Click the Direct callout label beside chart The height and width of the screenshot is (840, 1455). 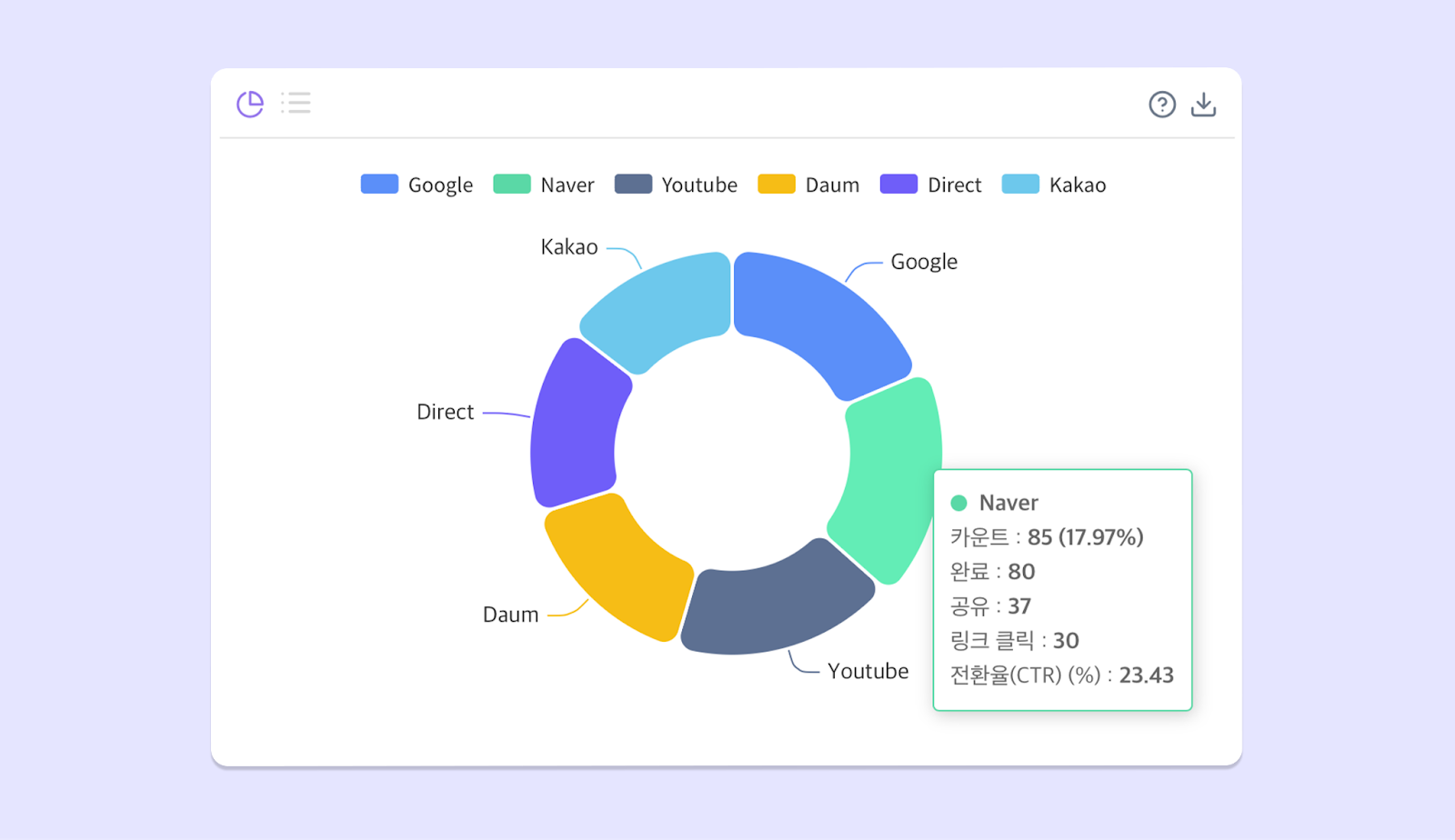(x=445, y=412)
